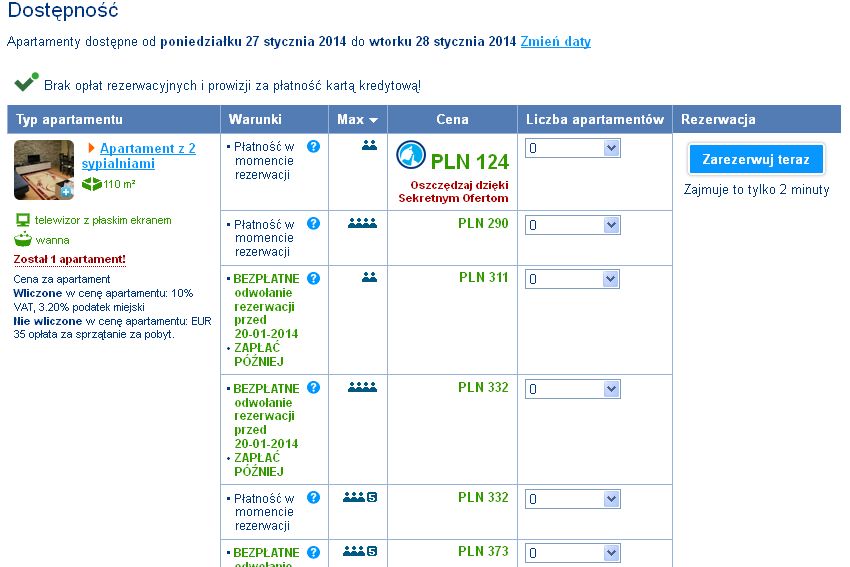Click the five-person max icon in the PLN 373 row
This screenshot has width=850, height=567.
(x=360, y=551)
